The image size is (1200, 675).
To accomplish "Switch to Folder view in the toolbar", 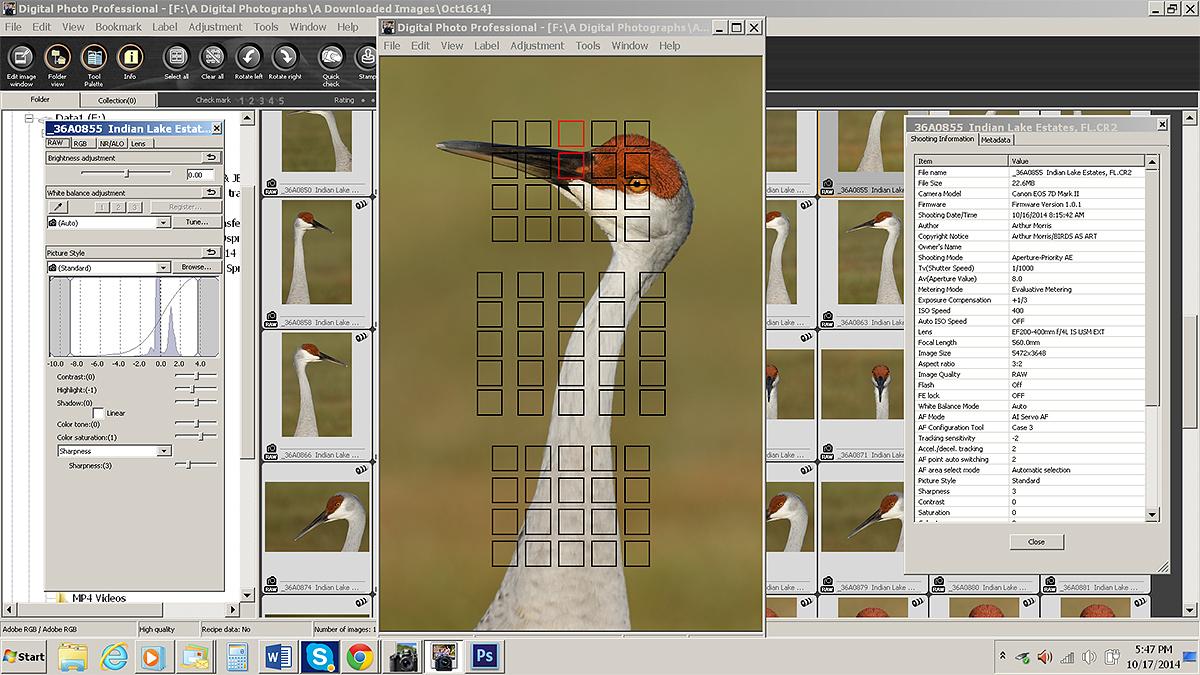I will click(57, 63).
